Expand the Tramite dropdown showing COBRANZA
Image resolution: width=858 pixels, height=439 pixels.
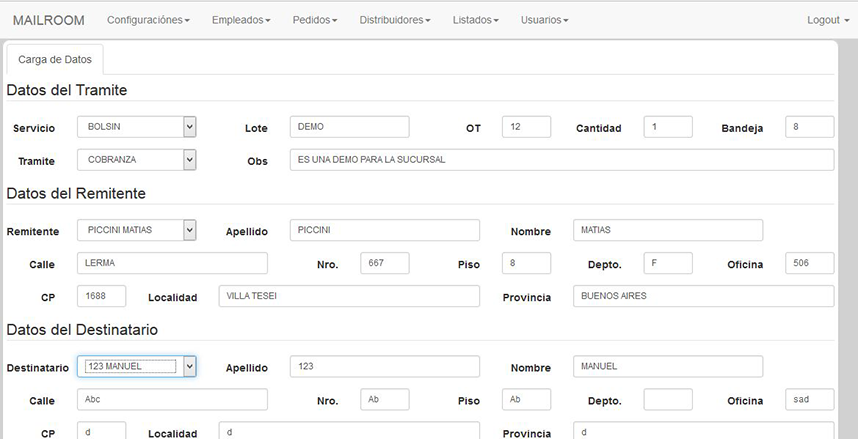136,160
